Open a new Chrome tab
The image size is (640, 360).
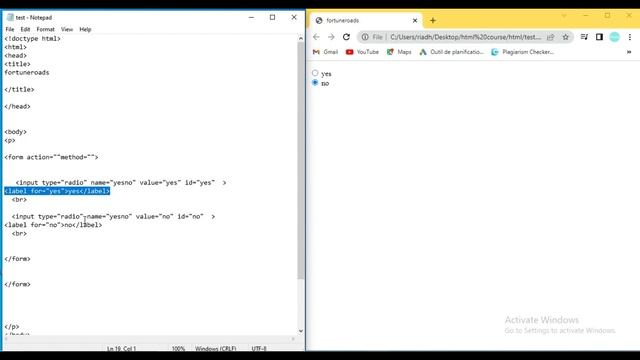click(x=433, y=20)
